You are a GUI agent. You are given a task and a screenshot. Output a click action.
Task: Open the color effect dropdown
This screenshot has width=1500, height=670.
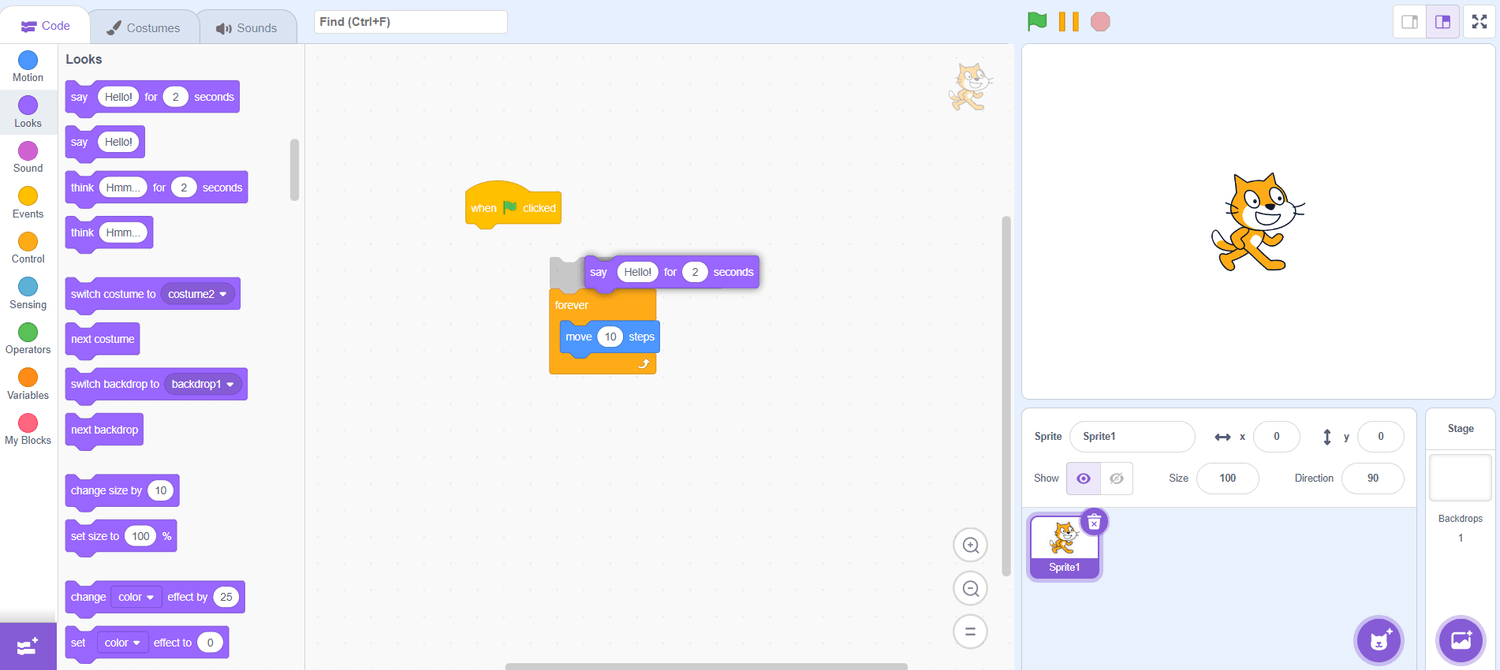click(135, 597)
